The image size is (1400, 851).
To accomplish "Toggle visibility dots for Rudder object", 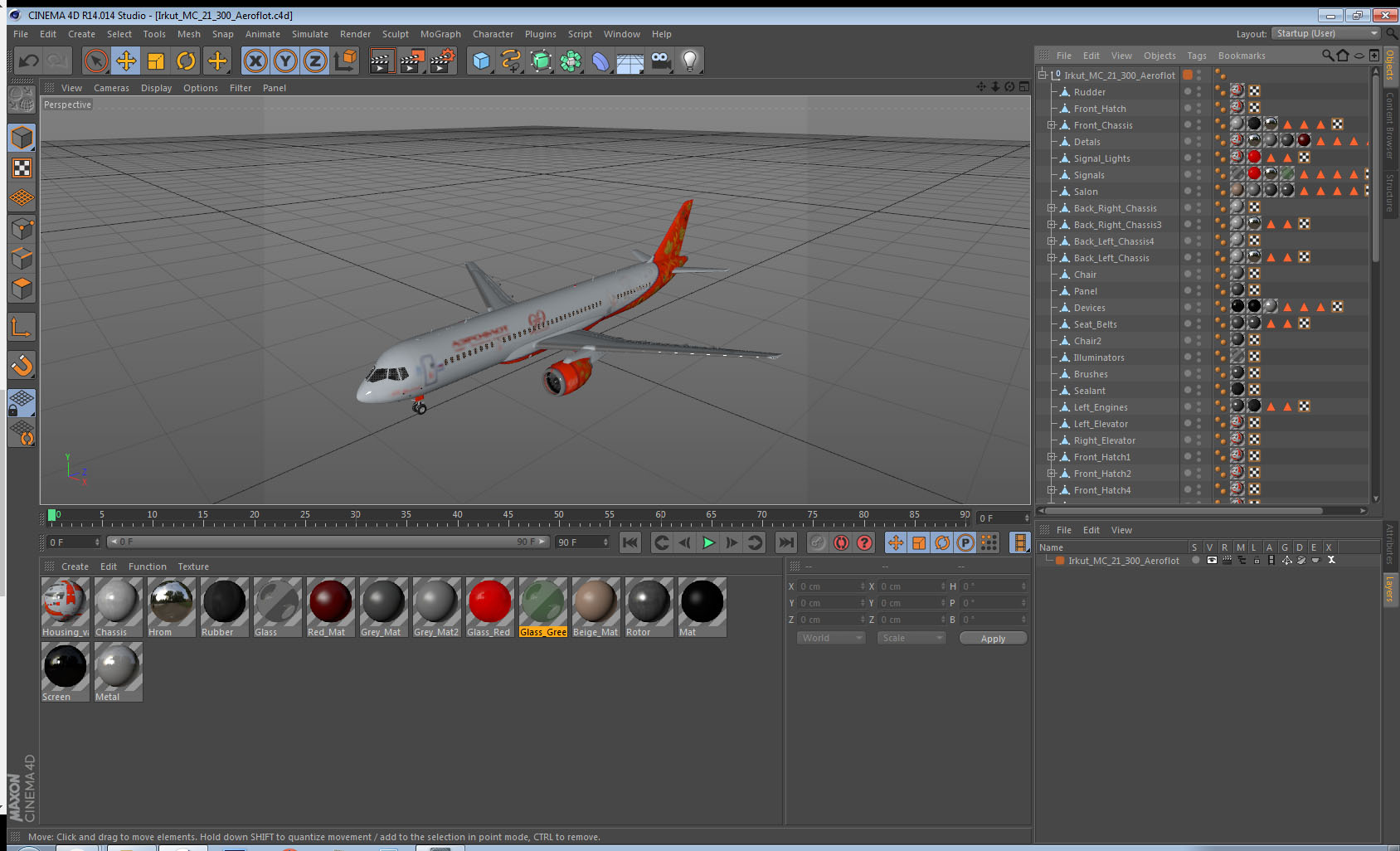I will tap(1198, 91).
